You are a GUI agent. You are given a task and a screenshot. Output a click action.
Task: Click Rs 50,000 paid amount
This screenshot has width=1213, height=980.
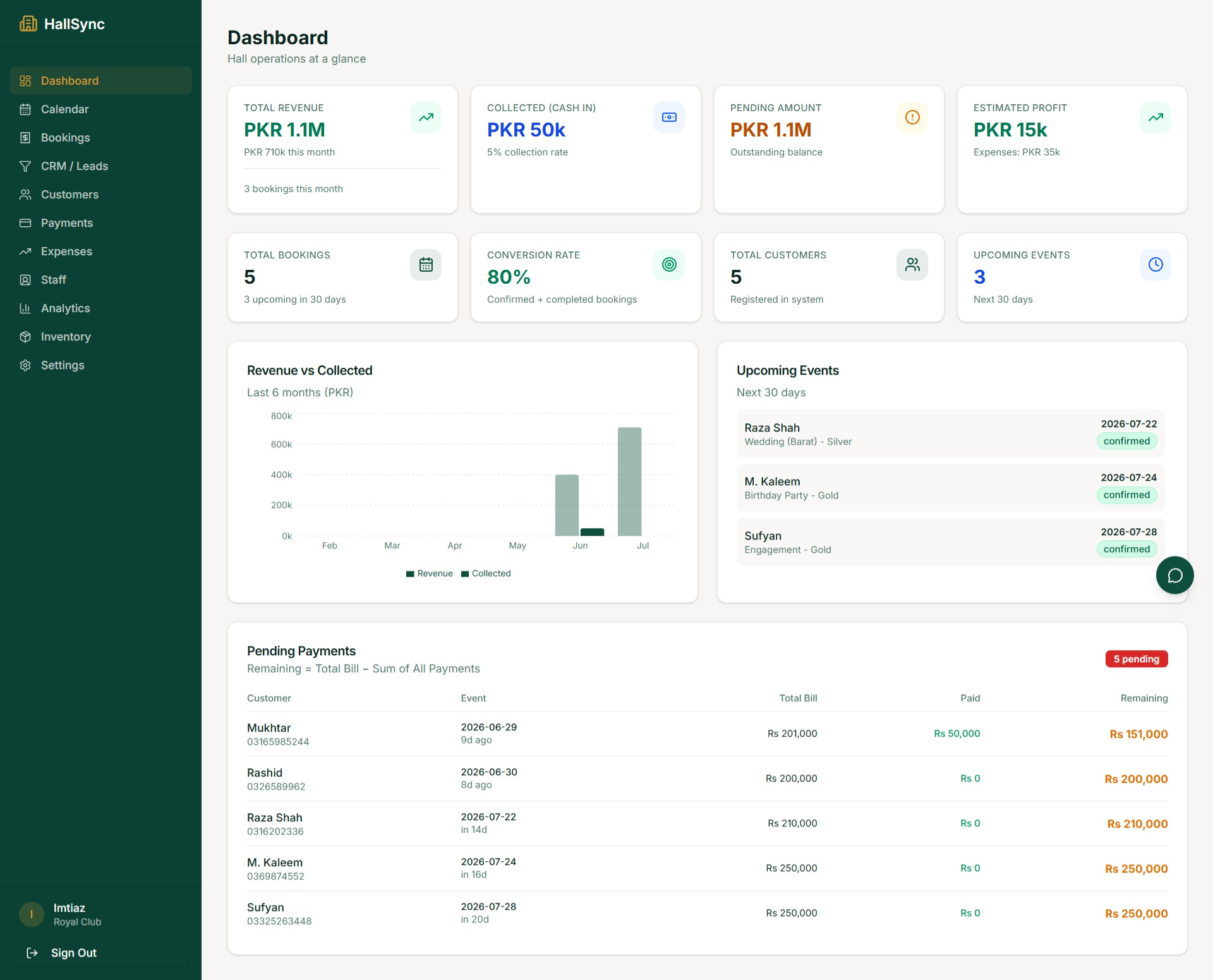pos(957,734)
